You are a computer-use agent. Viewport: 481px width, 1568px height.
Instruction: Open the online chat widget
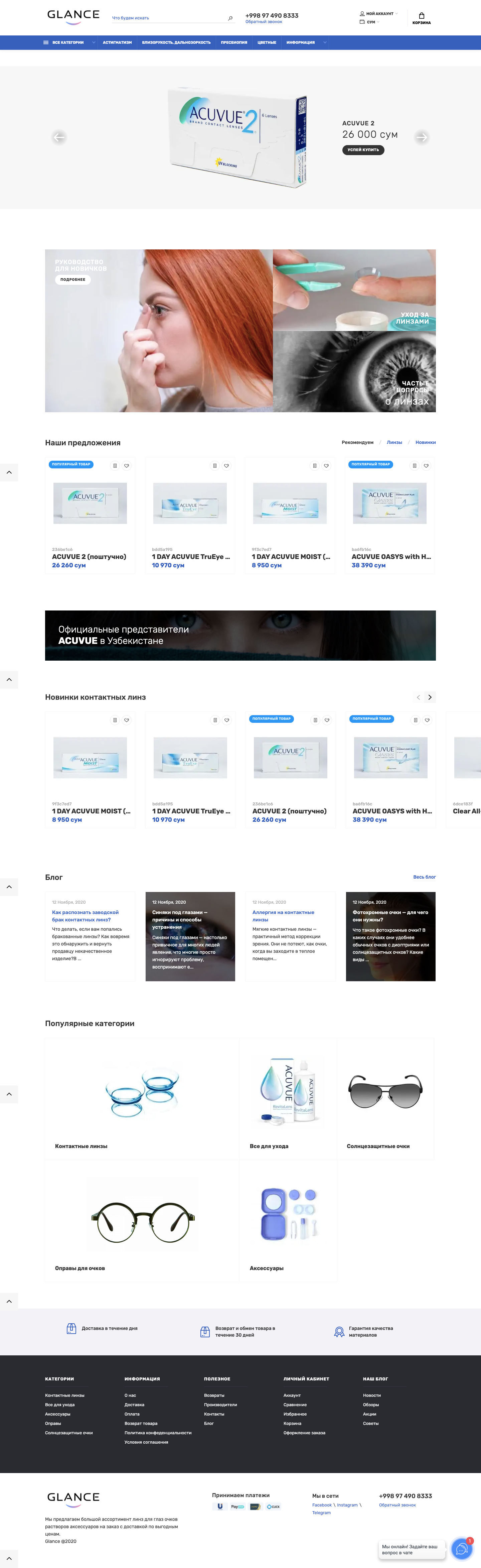[461, 1549]
